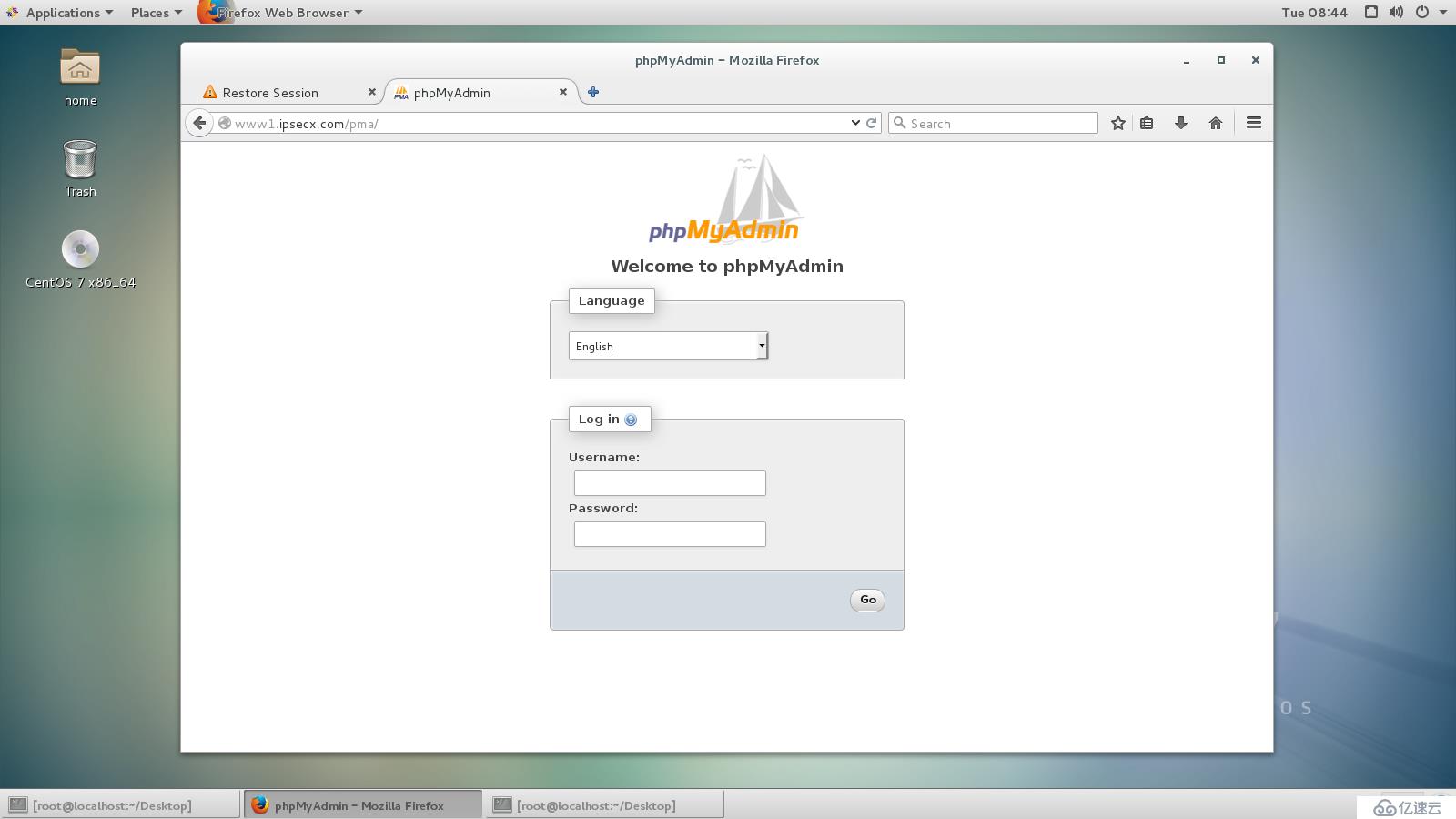Open a new tab with plus icon
The height and width of the screenshot is (819, 1456).
[593, 92]
